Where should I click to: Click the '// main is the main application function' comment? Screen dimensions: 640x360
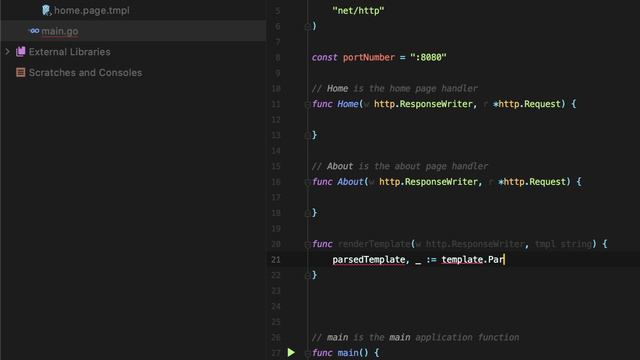coord(416,338)
